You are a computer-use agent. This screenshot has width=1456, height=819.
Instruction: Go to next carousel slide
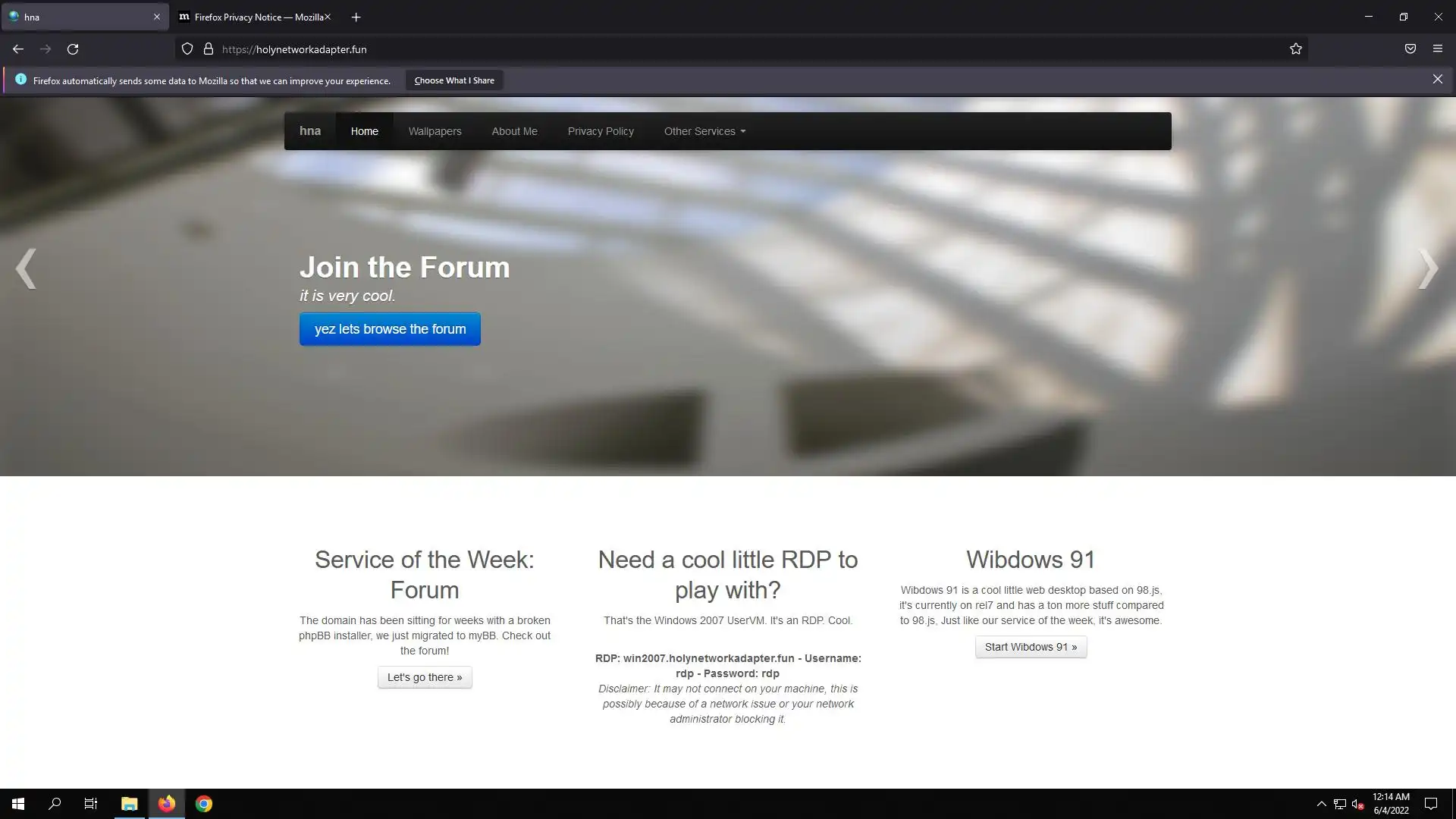1427,268
